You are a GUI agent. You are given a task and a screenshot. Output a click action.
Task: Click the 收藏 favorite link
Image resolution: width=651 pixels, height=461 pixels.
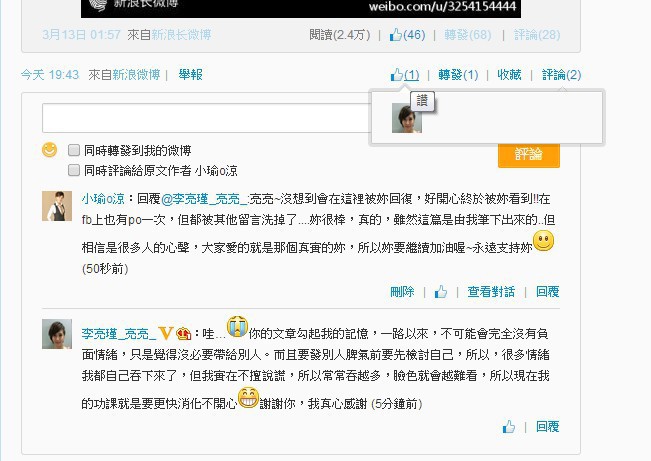click(509, 75)
